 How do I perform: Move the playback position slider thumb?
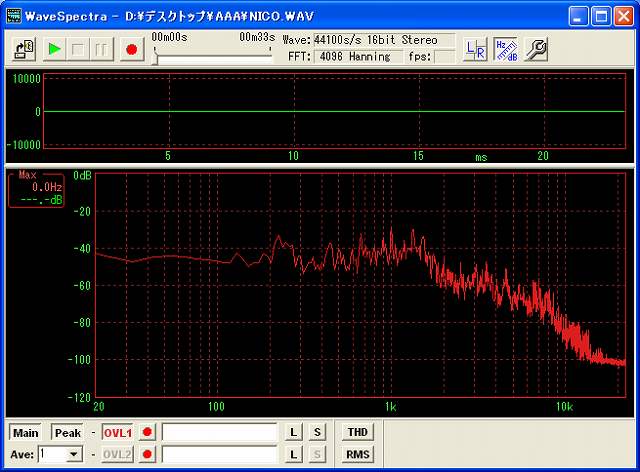pyautogui.click(x=155, y=57)
